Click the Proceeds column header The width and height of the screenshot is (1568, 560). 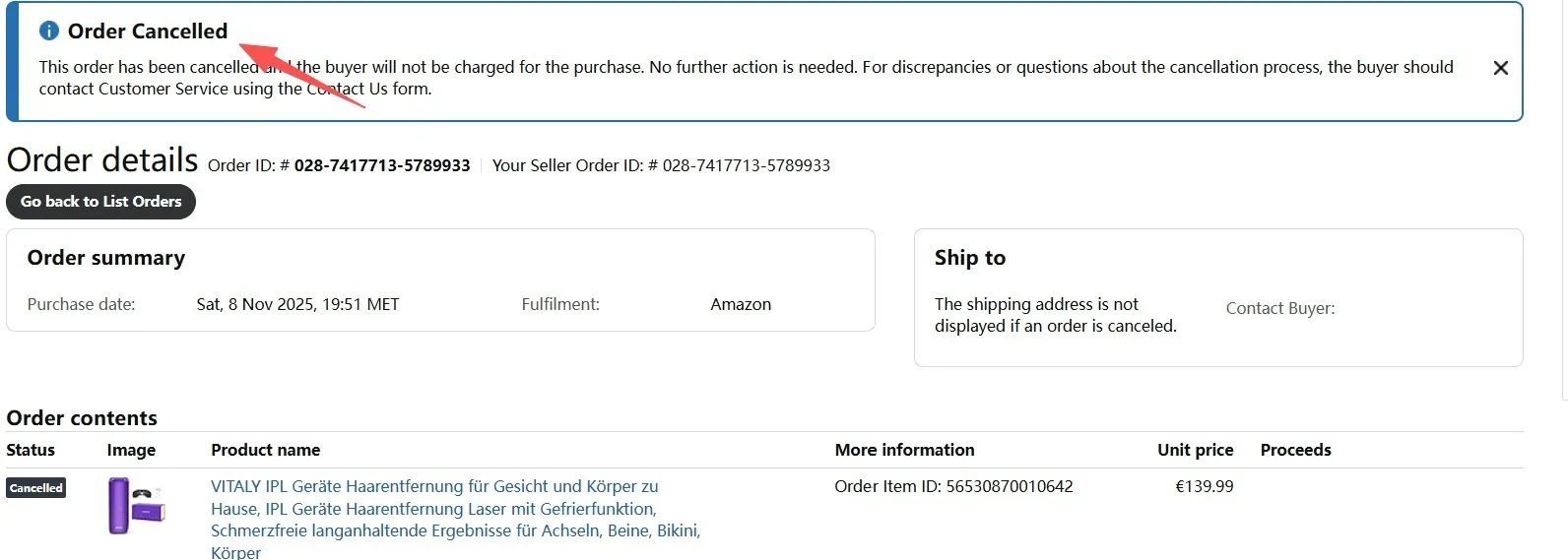pyautogui.click(x=1295, y=450)
